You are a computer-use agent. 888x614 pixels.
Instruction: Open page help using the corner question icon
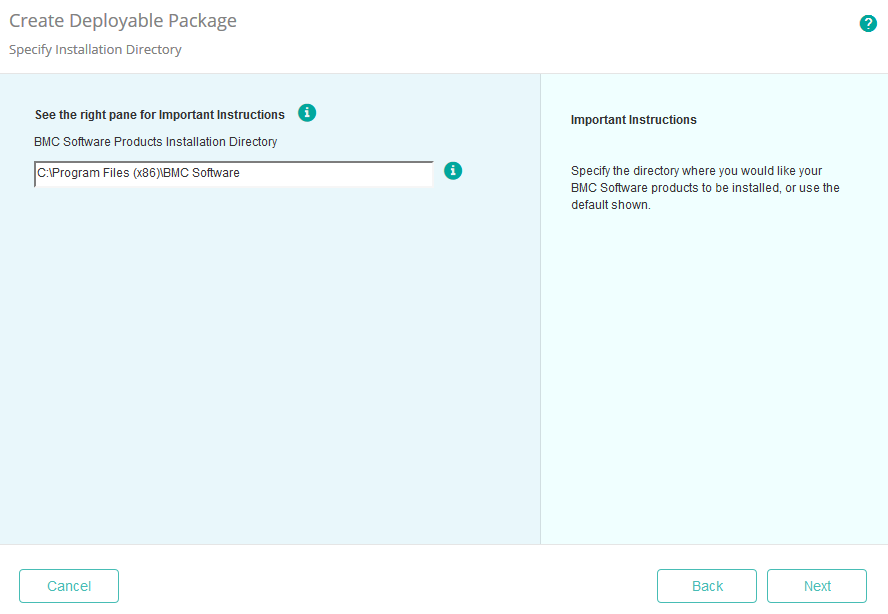coord(868,23)
